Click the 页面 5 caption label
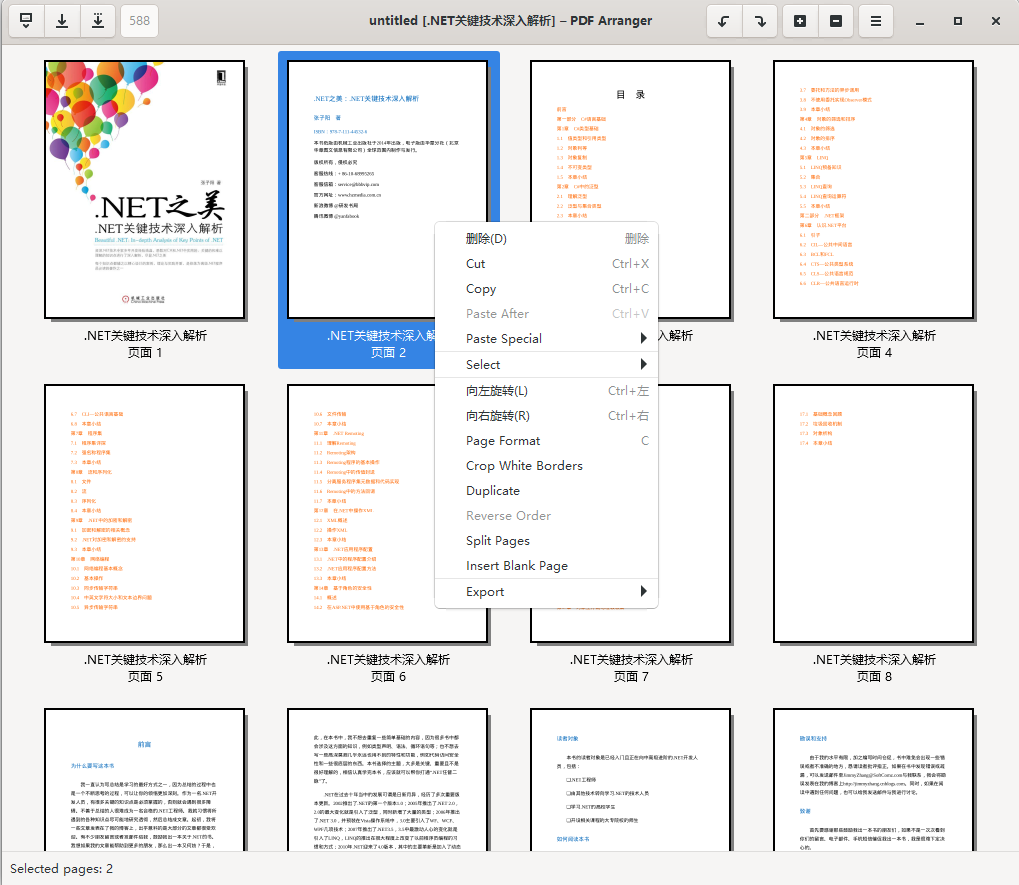The width and height of the screenshot is (1019, 885). (145, 676)
